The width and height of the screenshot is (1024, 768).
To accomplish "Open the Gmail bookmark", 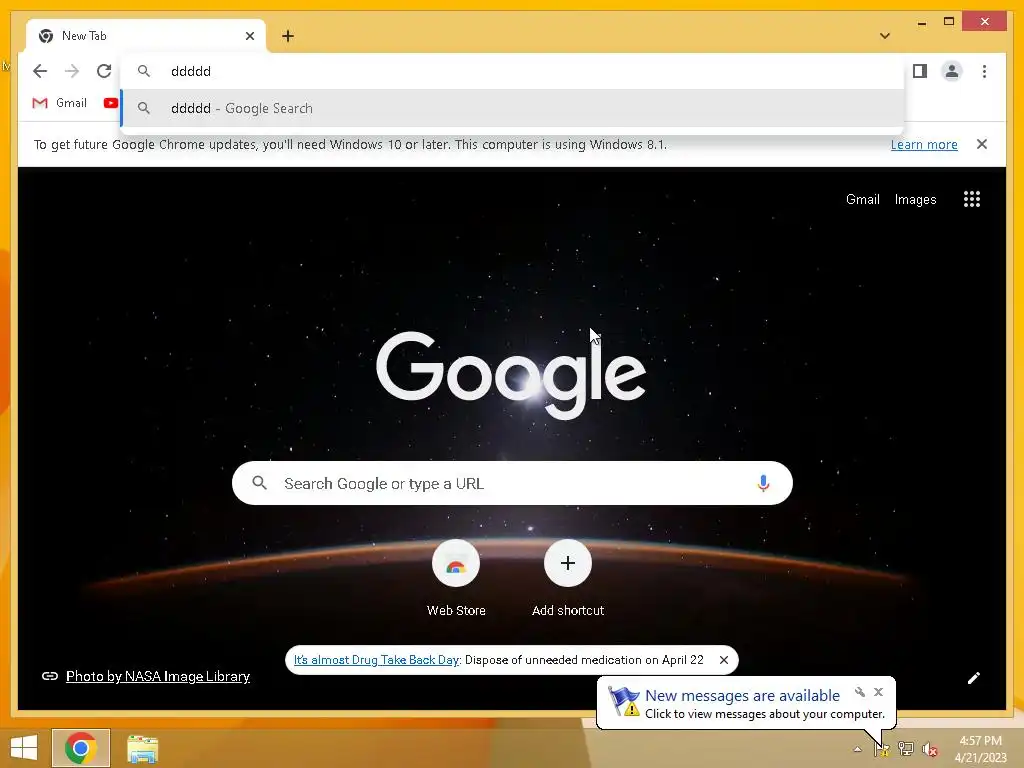I will click(x=59, y=103).
